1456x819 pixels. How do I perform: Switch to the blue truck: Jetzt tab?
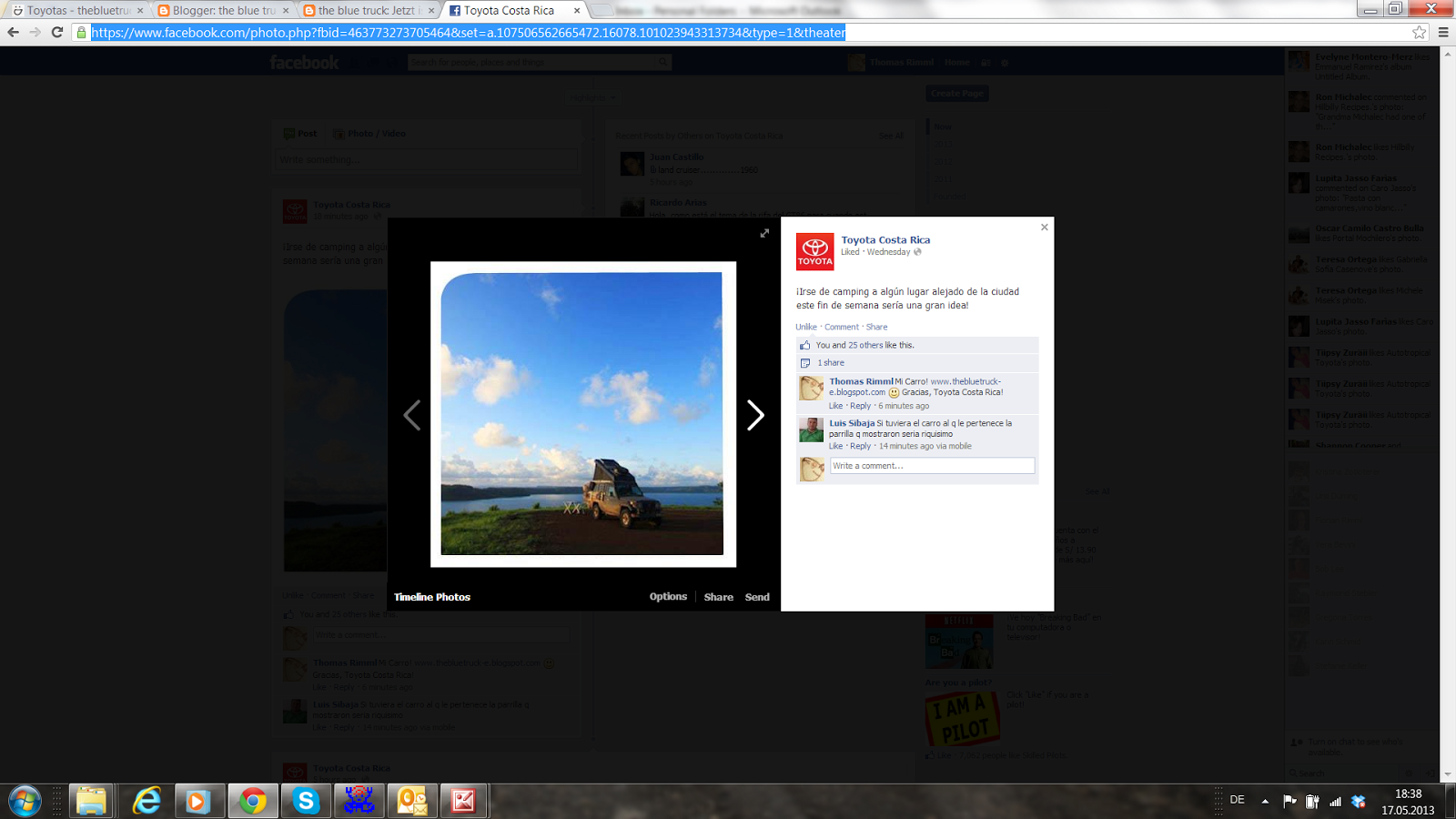[367, 10]
